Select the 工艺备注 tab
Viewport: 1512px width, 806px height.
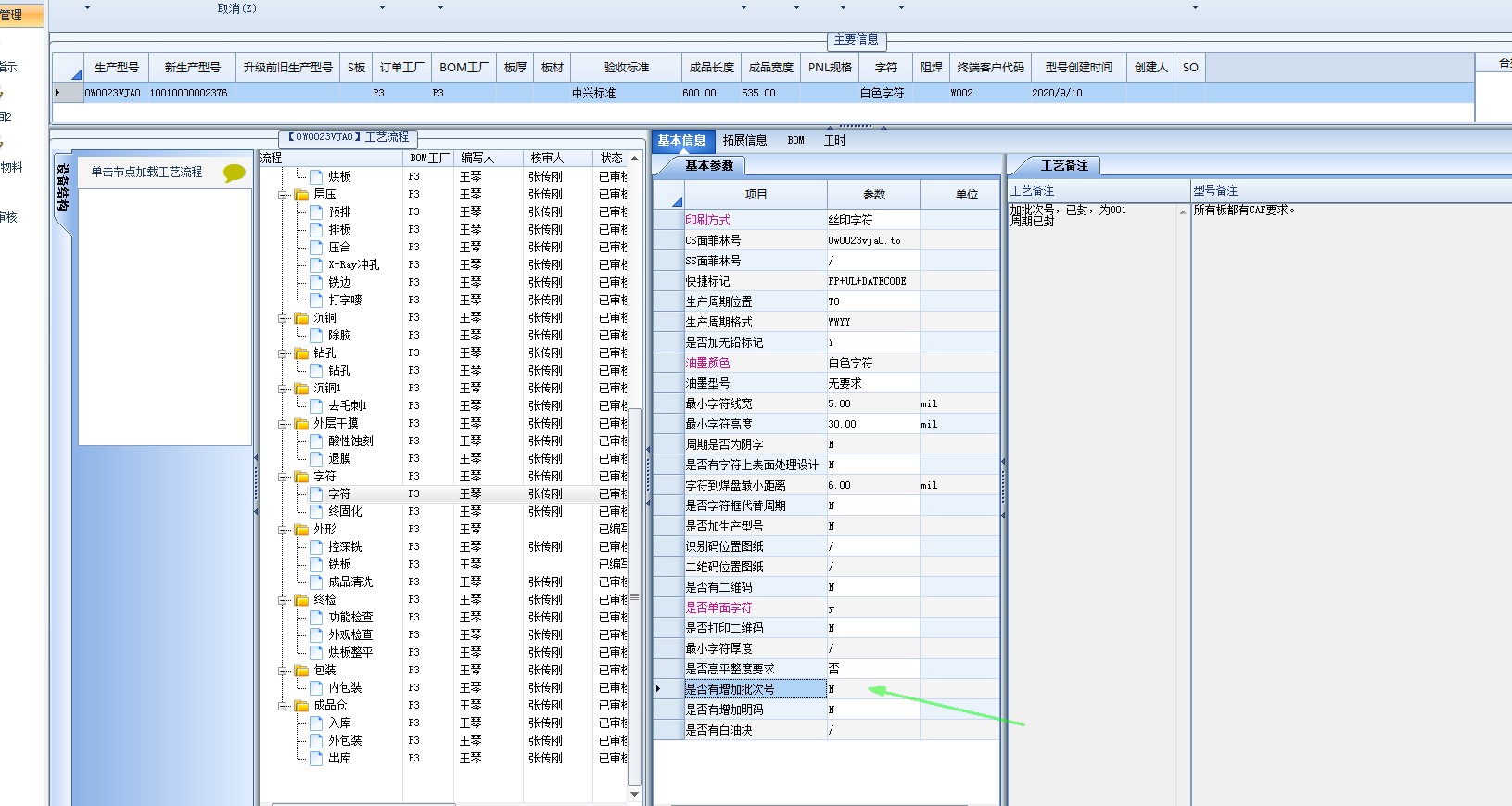coord(1064,165)
